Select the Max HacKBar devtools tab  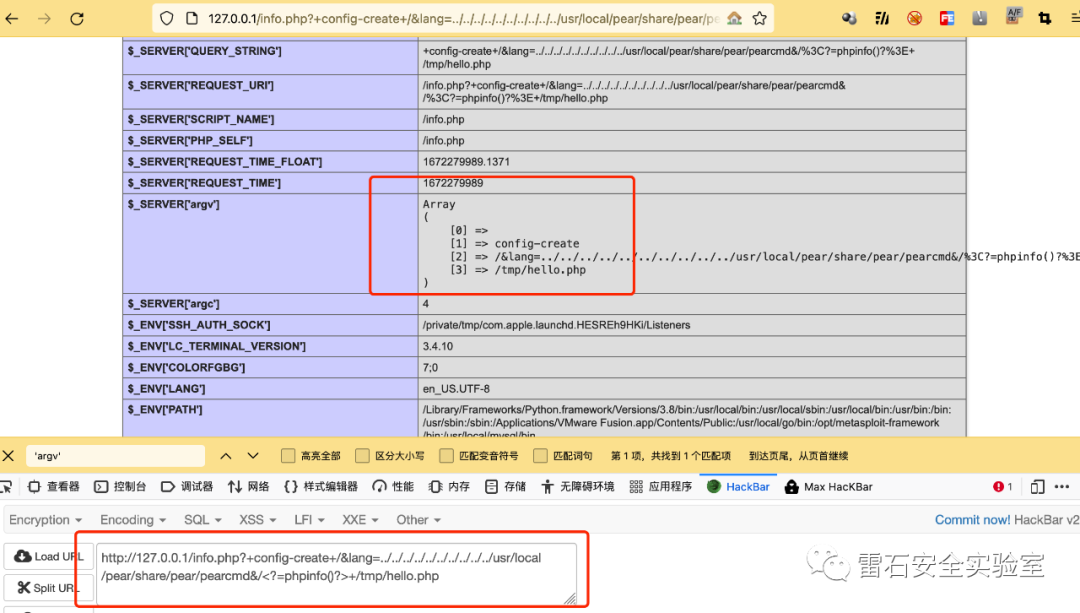(829, 487)
